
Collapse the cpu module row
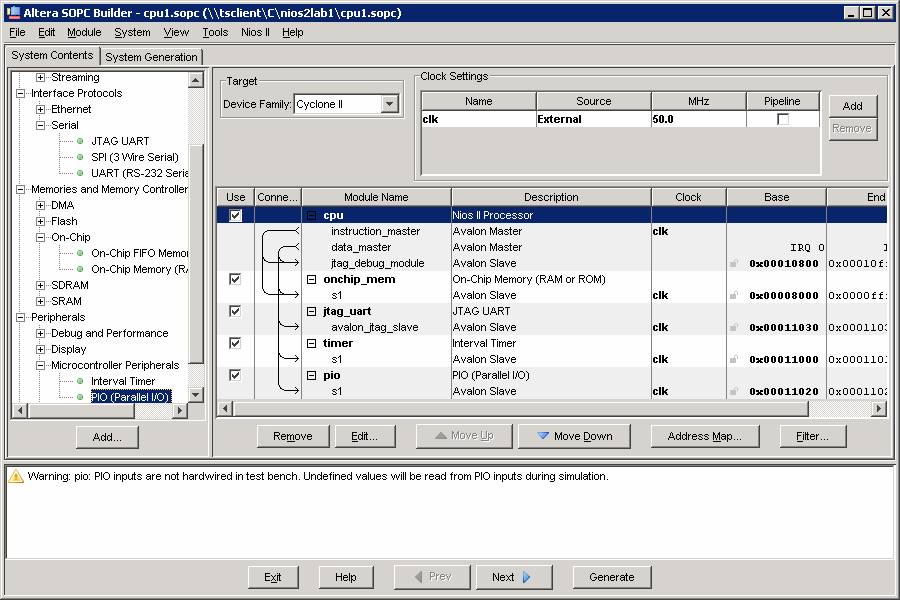click(x=311, y=215)
